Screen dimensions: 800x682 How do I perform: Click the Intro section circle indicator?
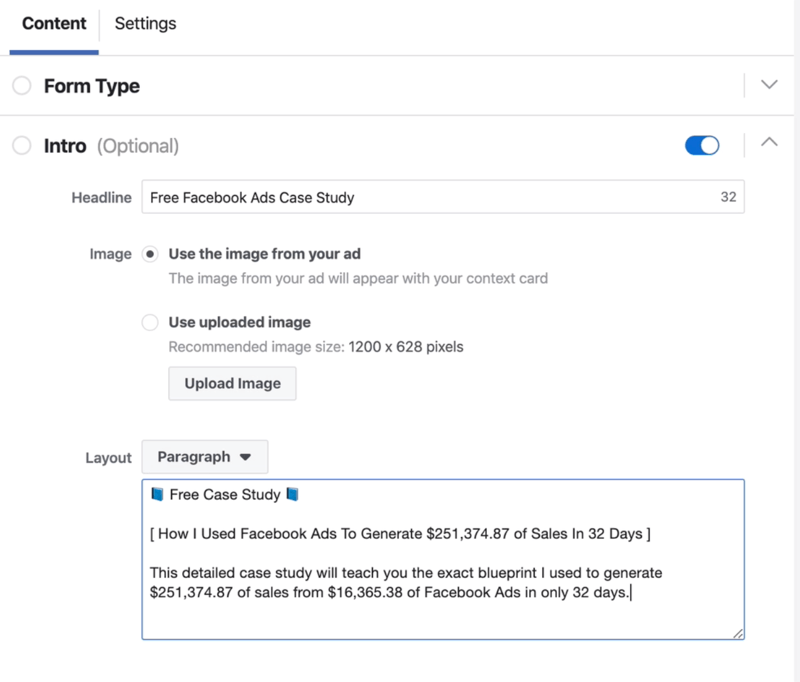click(x=22, y=145)
